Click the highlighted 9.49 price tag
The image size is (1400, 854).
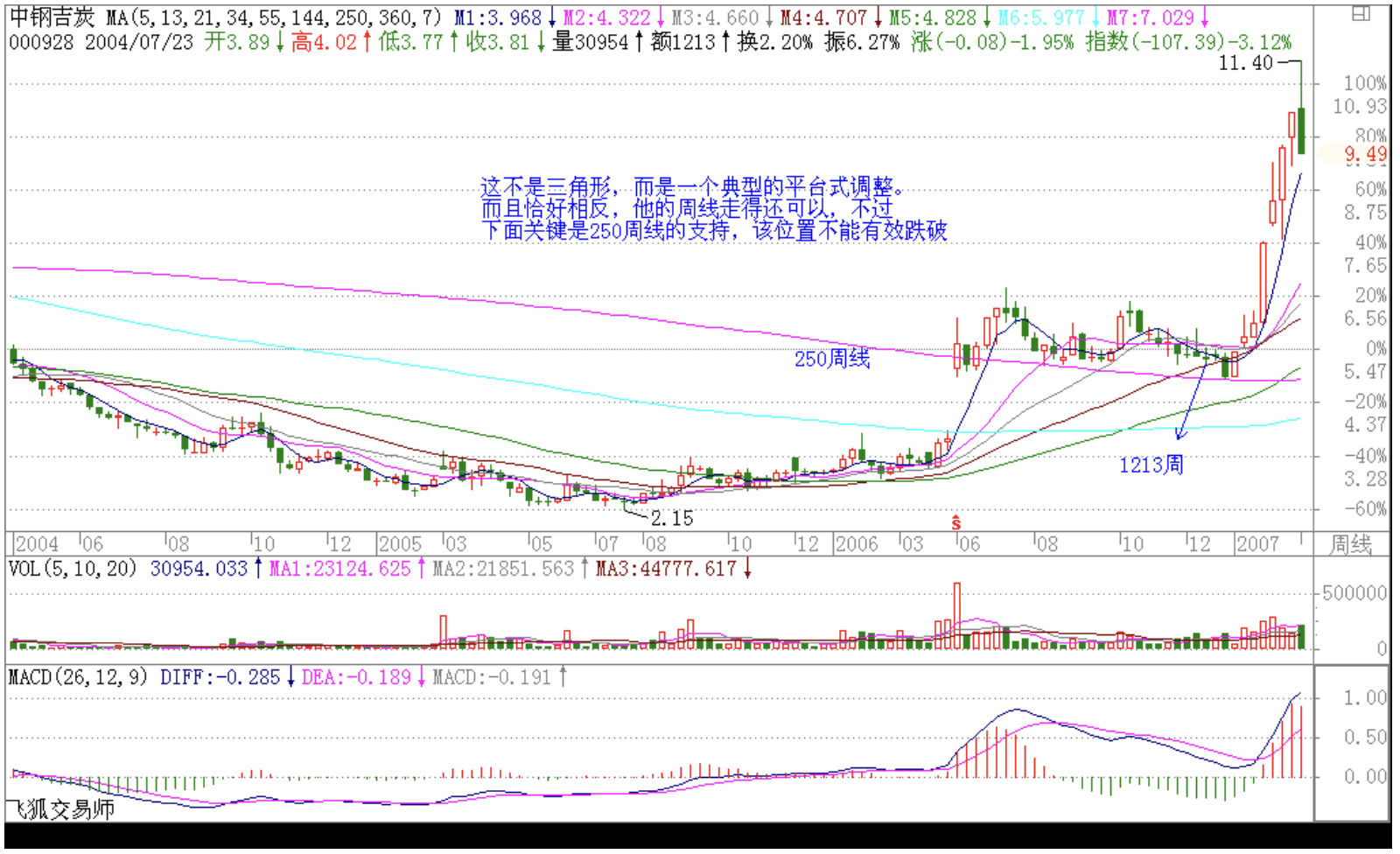tap(1364, 155)
